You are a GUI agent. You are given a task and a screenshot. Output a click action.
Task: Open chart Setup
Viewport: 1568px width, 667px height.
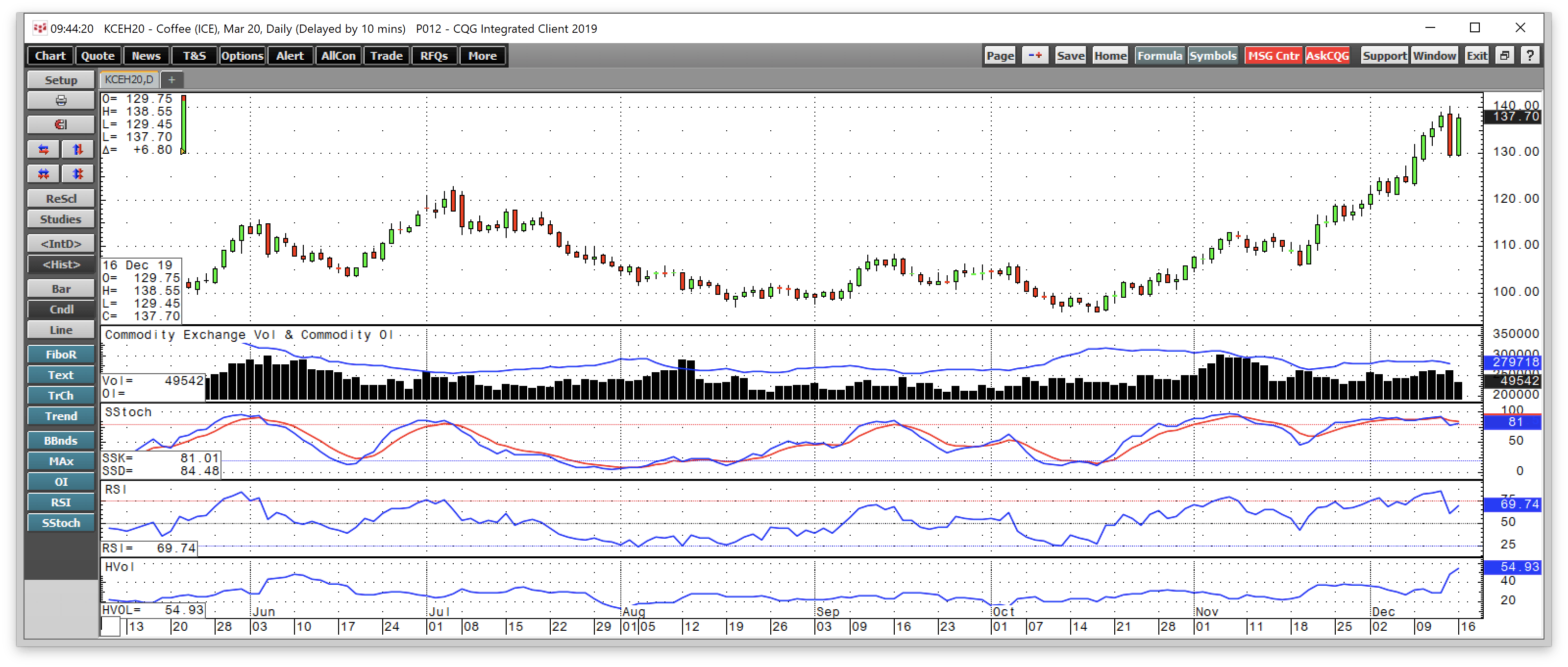61,80
